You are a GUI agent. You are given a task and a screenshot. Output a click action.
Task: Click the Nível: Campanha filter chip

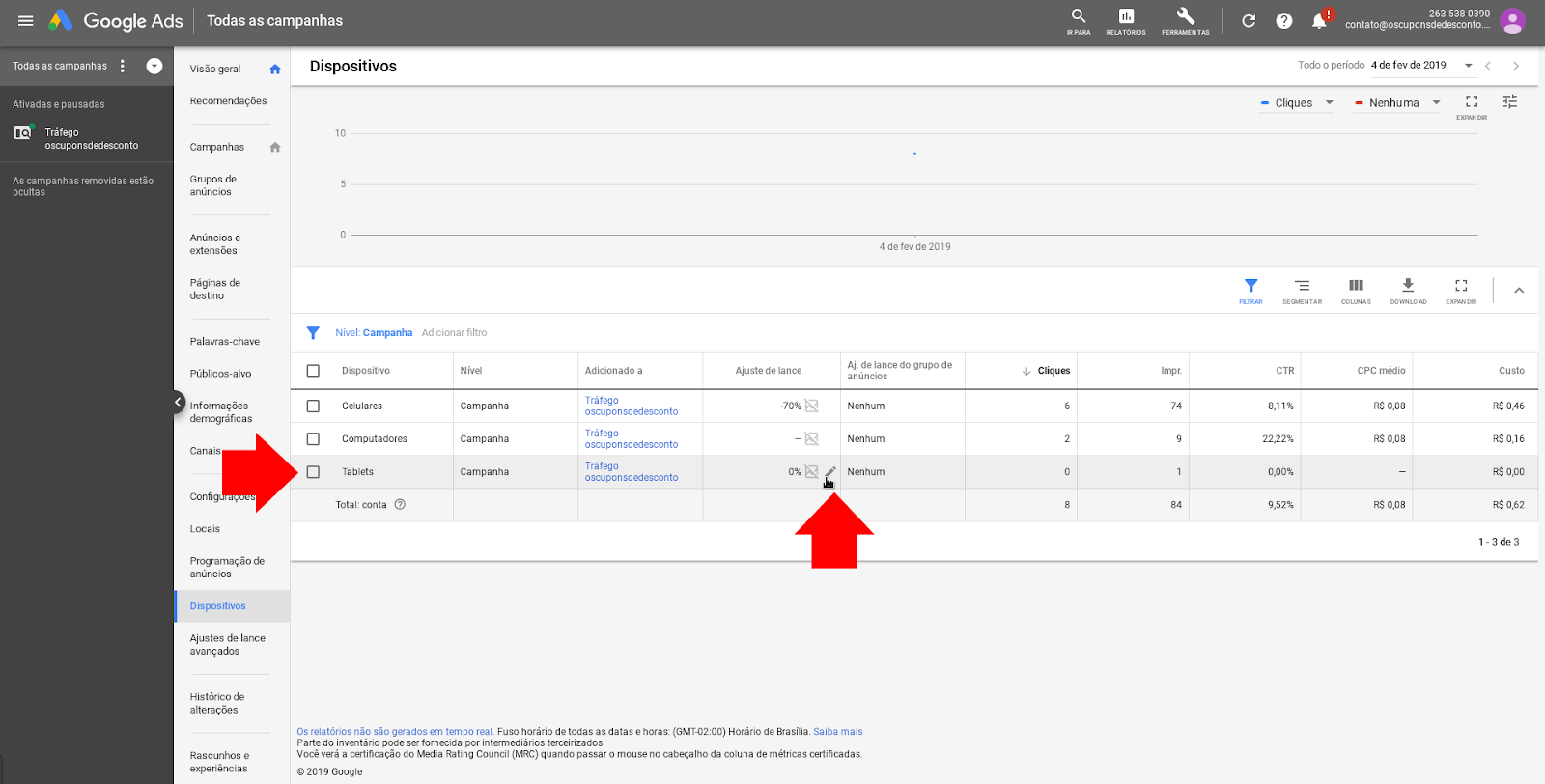(374, 333)
